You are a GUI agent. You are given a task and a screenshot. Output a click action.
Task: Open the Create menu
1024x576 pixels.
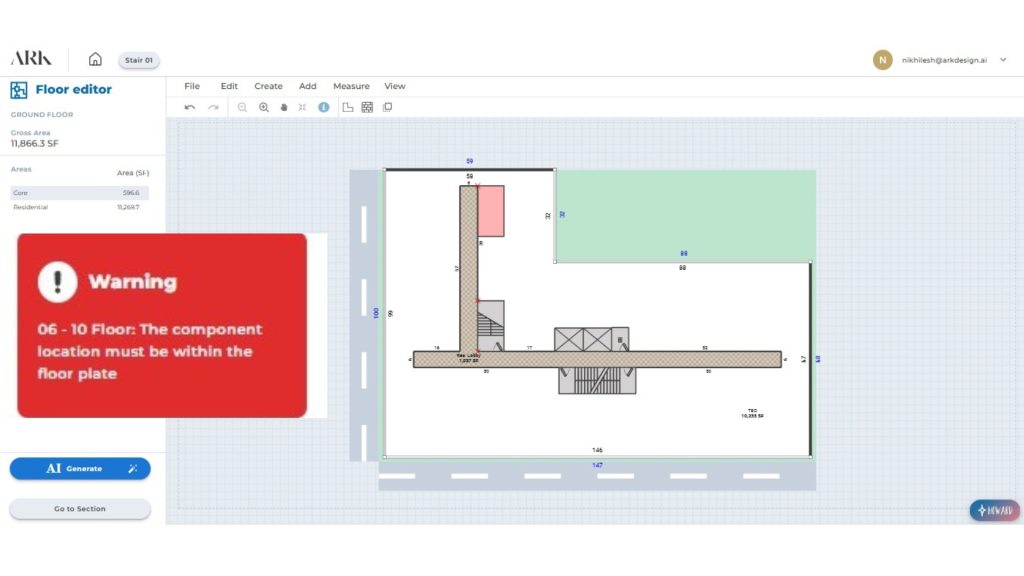[x=268, y=86]
